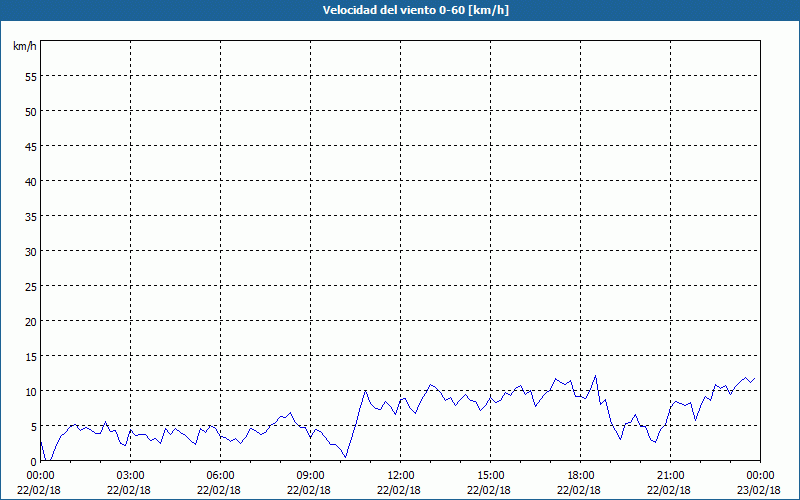The width and height of the screenshot is (800, 500).
Task: Click the date 22/02/18 under 06:00
Action: coord(219,490)
